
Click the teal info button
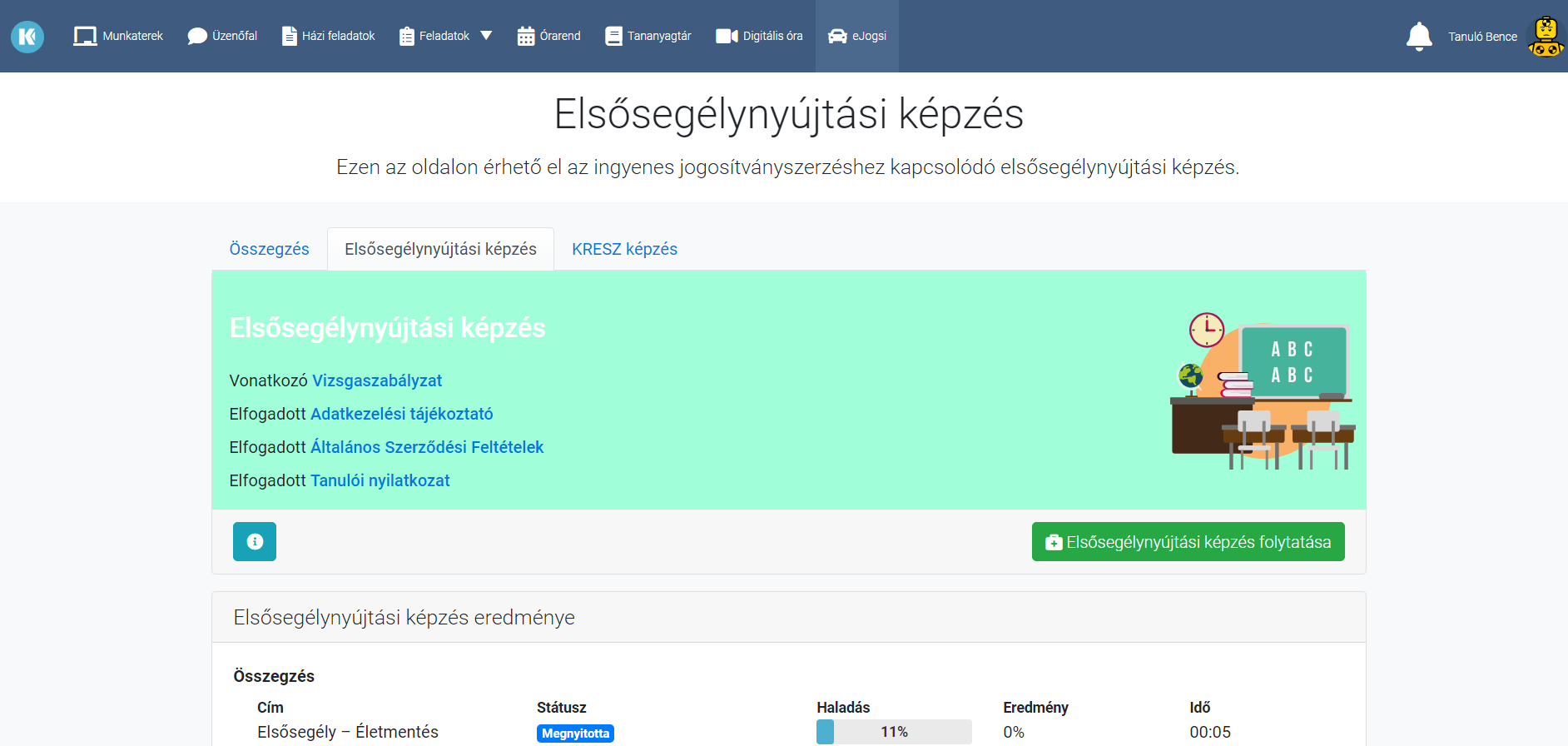point(255,541)
